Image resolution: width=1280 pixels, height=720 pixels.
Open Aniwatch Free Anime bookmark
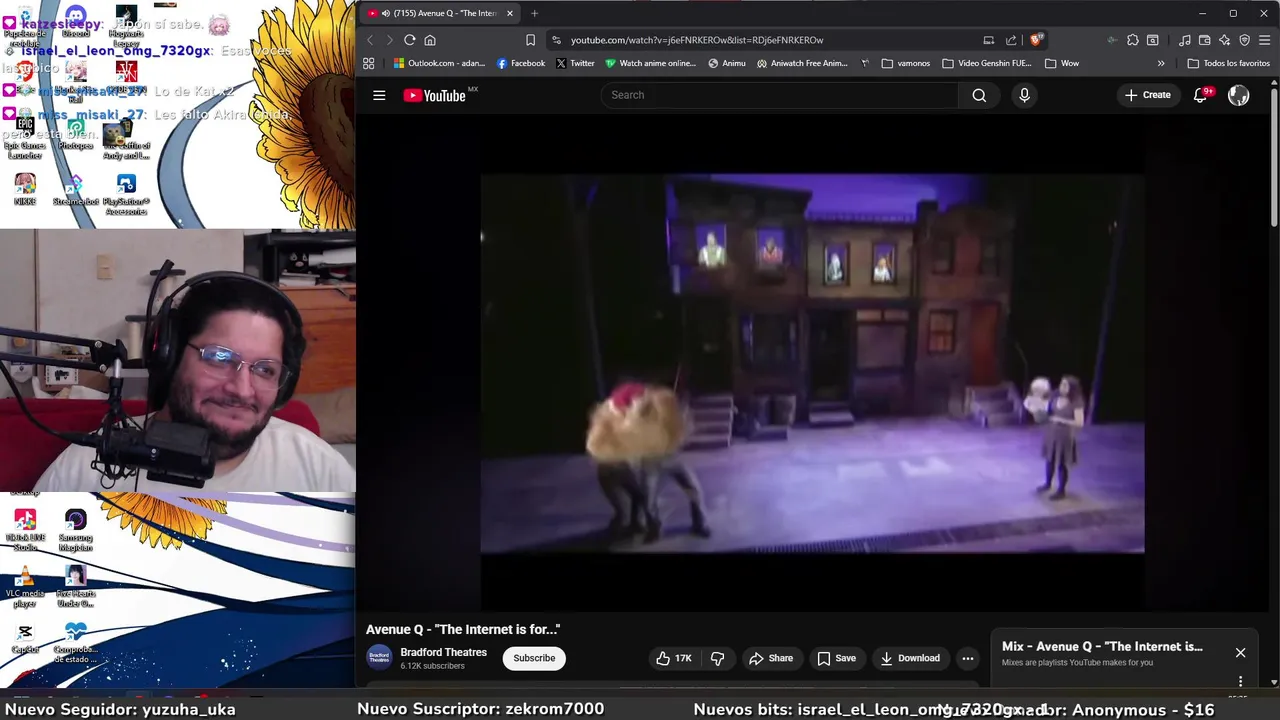[x=802, y=63]
